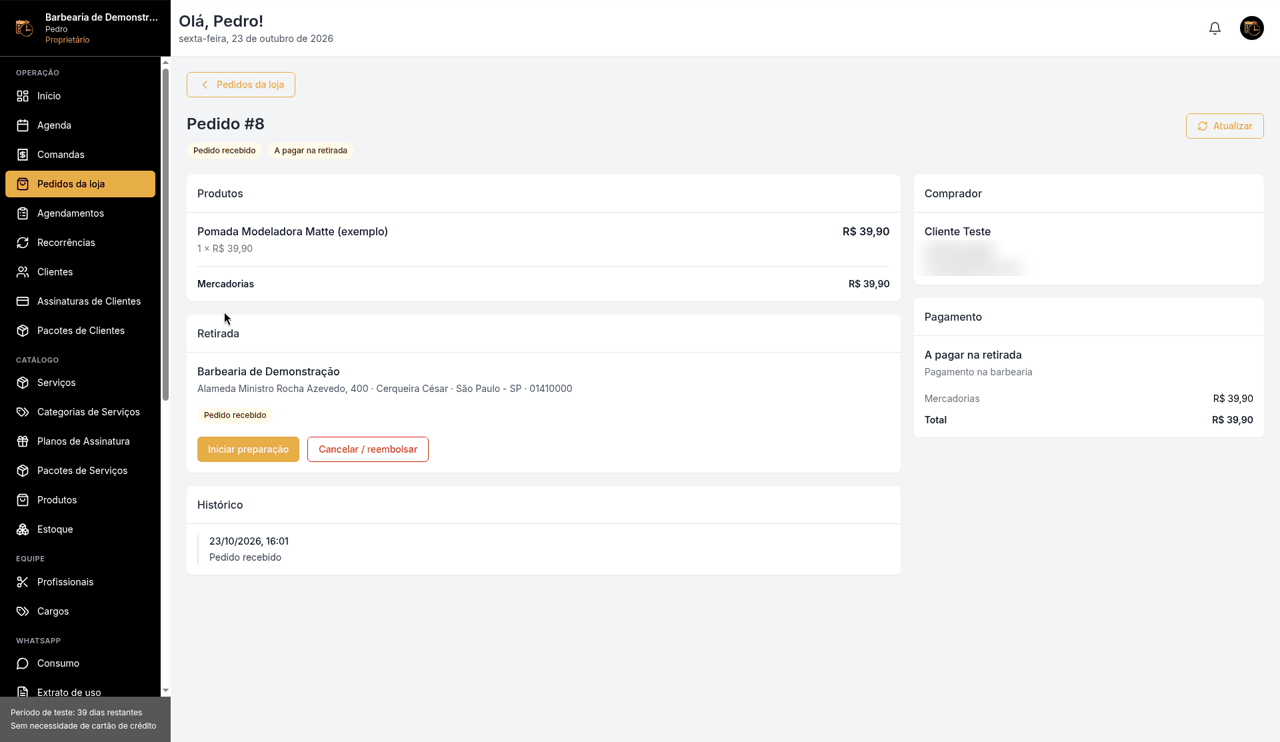
Task: Click the pickup address line
Action: pos(385,389)
